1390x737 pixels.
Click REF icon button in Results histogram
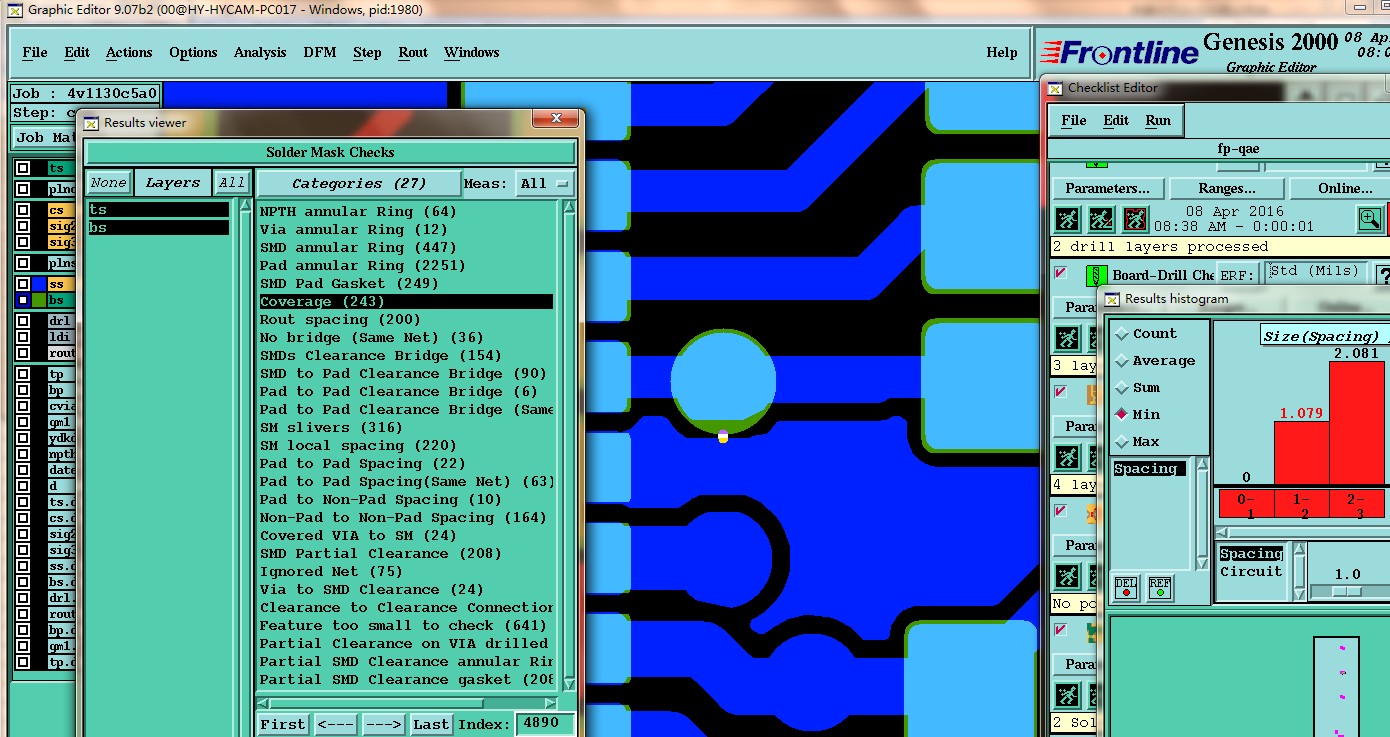(1160, 587)
